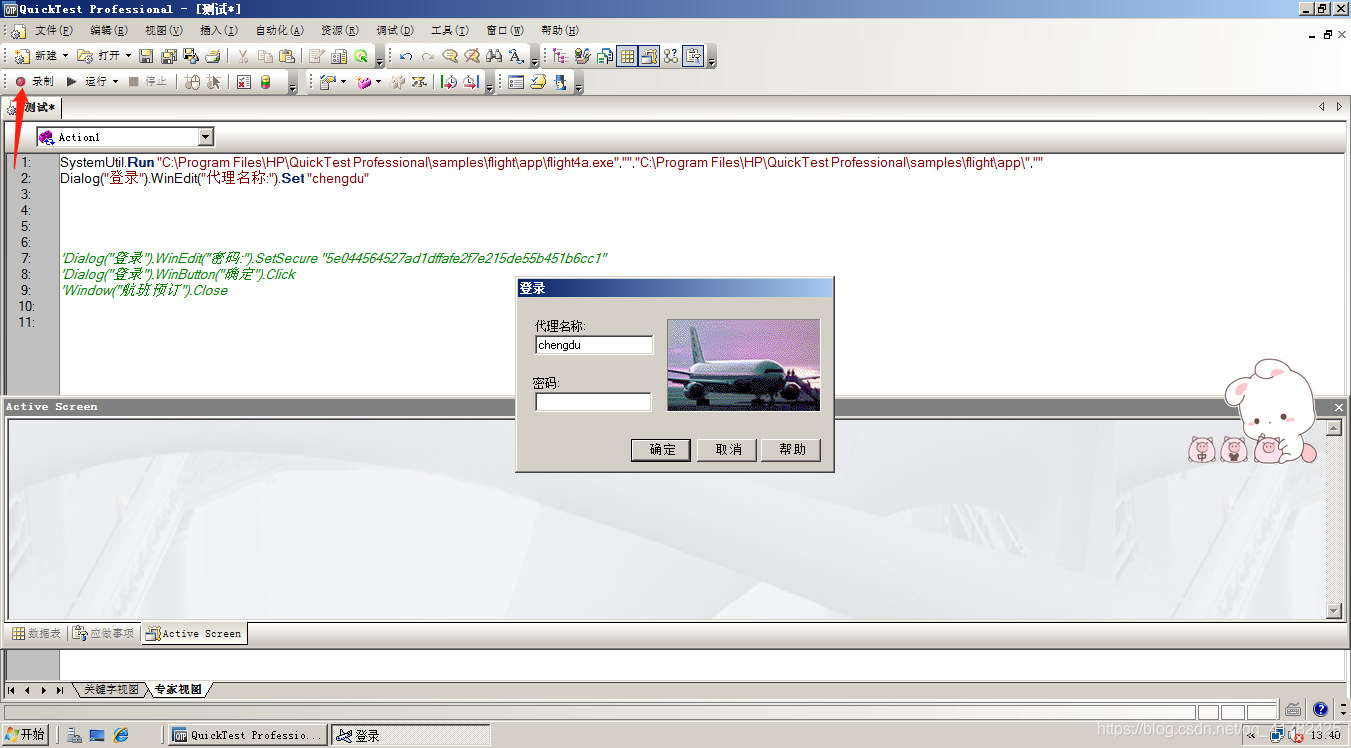Open the 开始 Start menu
The height and width of the screenshot is (748, 1351).
coord(25,735)
